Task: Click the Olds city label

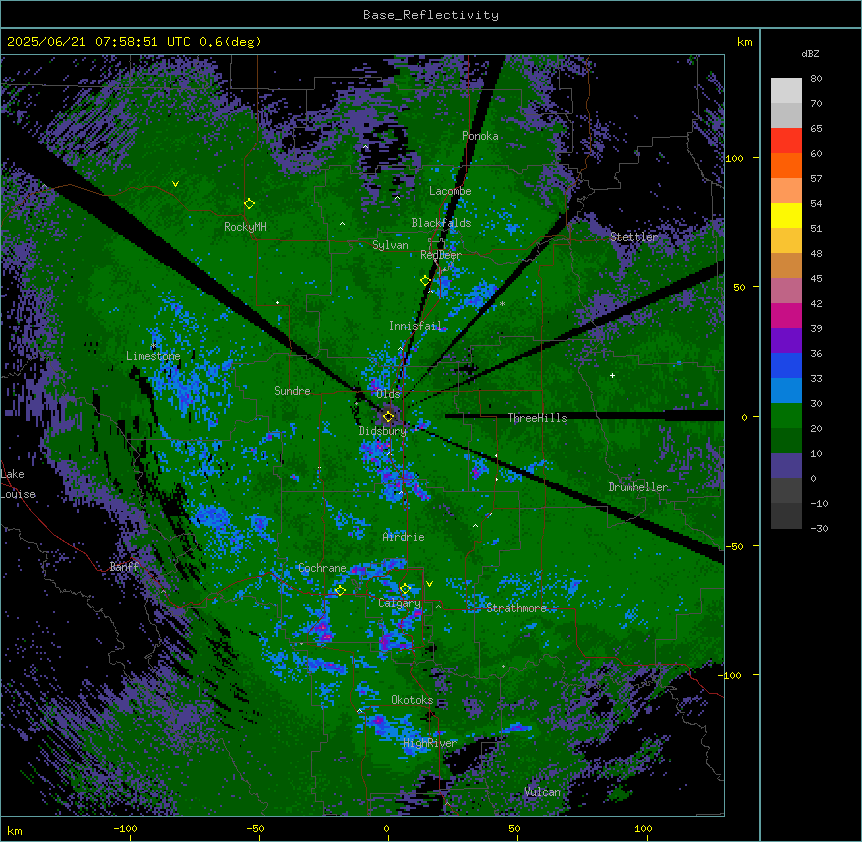Action: coord(388,394)
